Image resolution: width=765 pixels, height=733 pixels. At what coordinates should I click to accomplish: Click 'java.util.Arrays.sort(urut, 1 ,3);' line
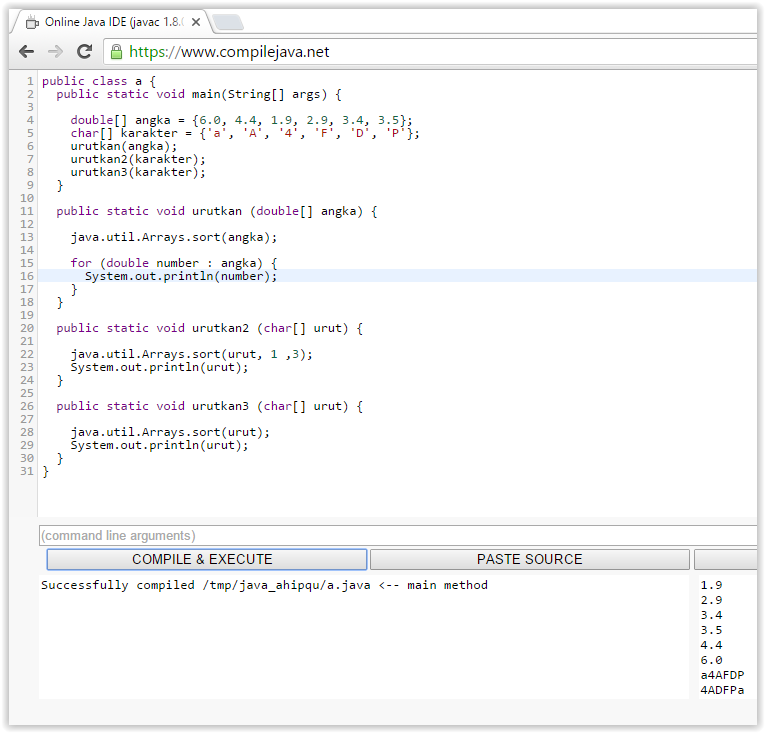point(192,354)
